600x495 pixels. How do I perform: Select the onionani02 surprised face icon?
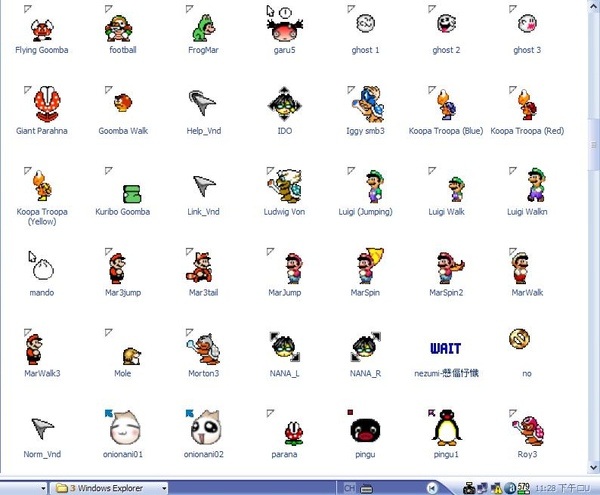click(x=204, y=427)
